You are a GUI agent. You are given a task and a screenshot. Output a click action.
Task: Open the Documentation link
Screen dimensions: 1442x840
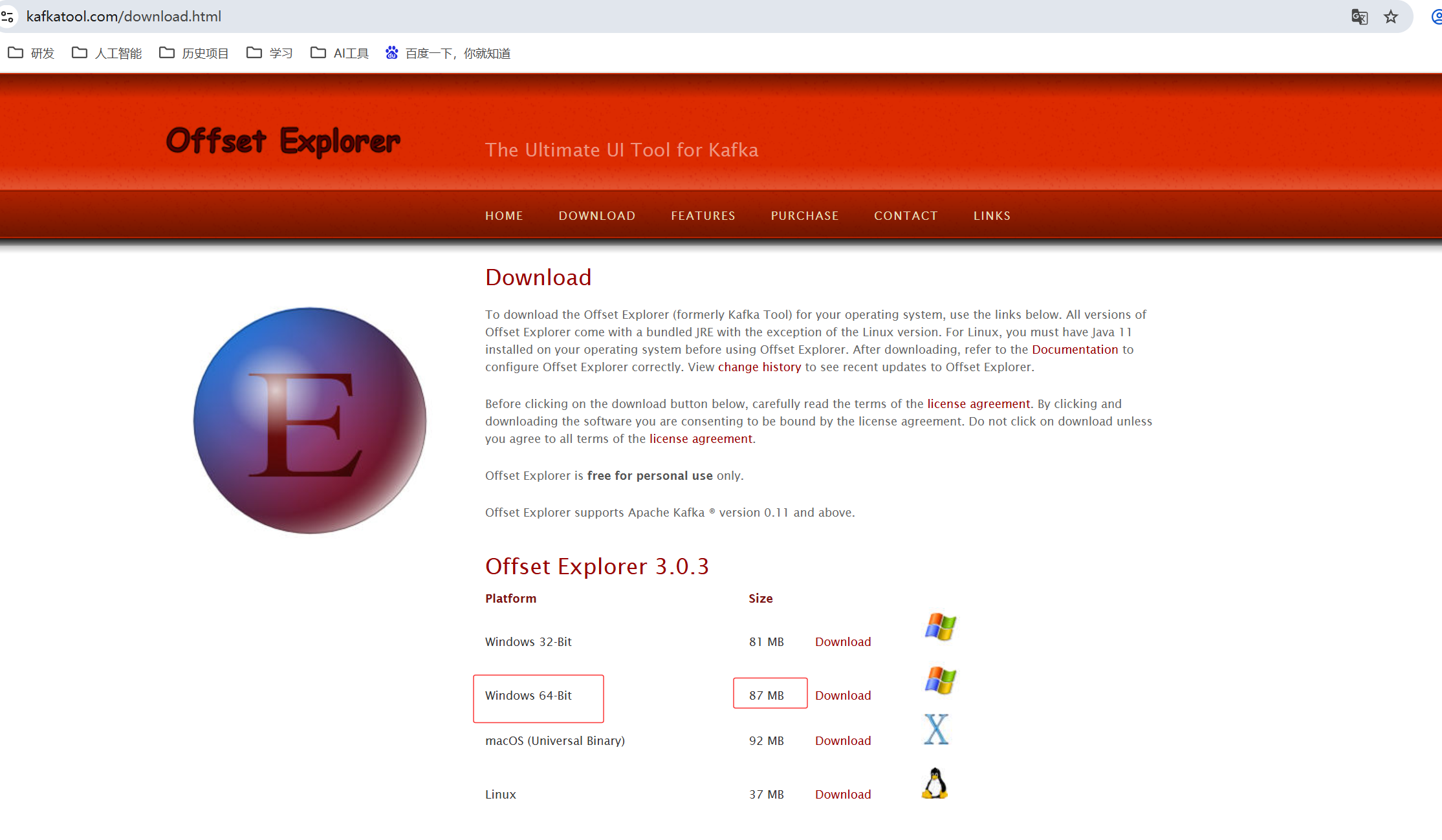1075,350
